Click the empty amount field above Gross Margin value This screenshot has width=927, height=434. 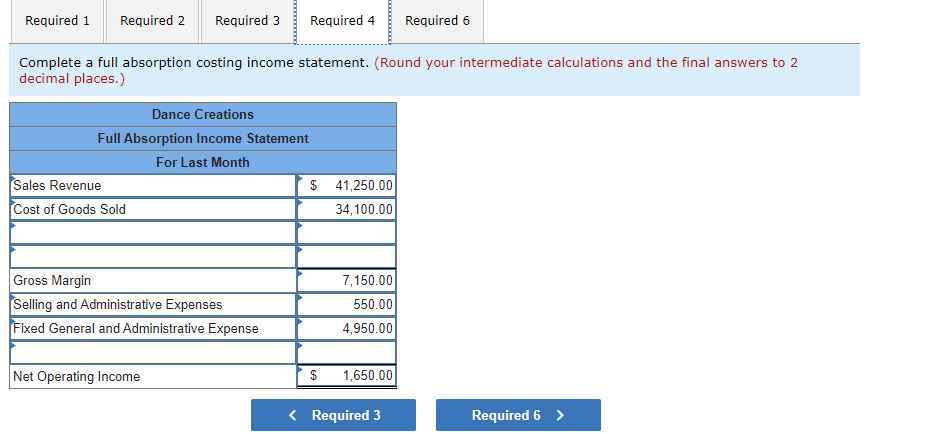pyautogui.click(x=346, y=257)
